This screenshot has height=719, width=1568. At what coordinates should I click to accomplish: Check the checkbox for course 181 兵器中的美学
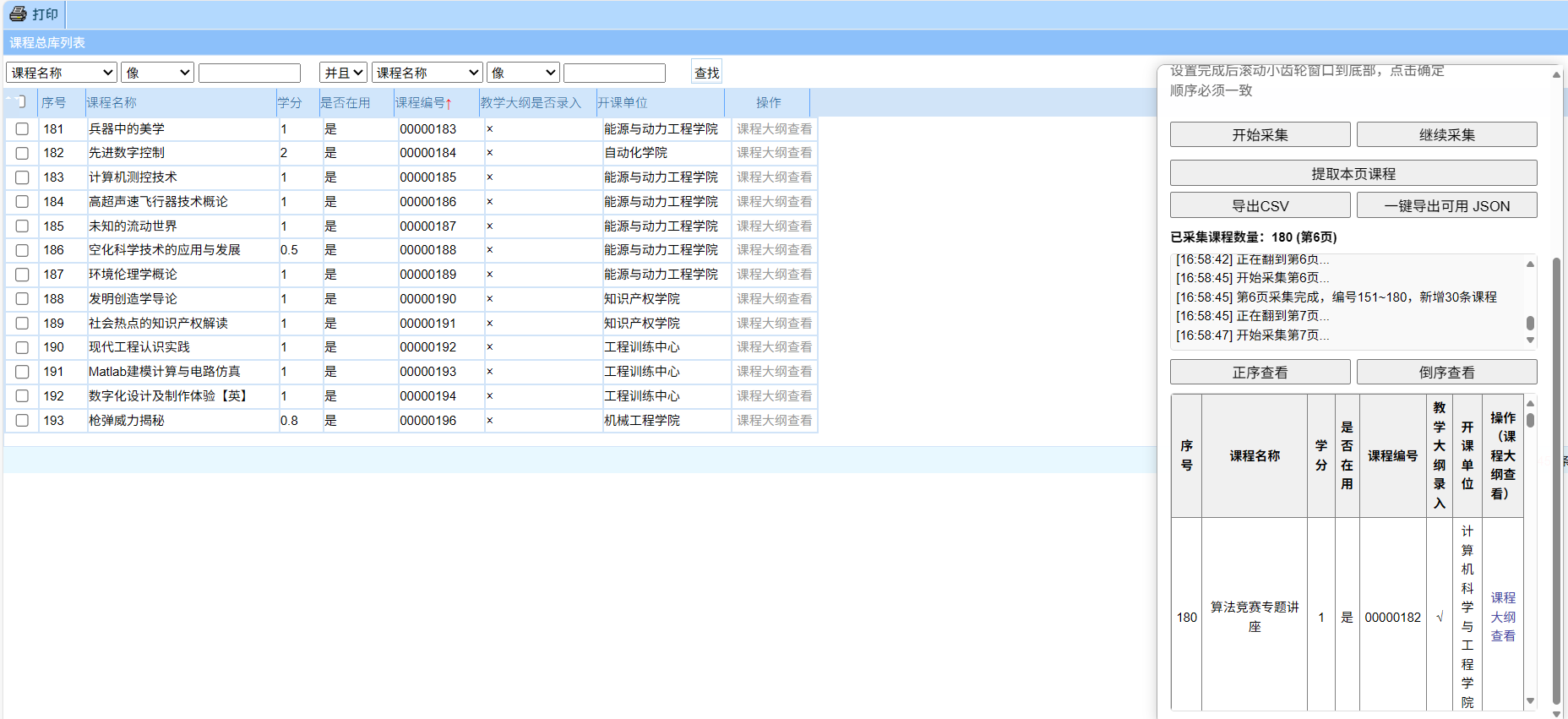coord(22,129)
